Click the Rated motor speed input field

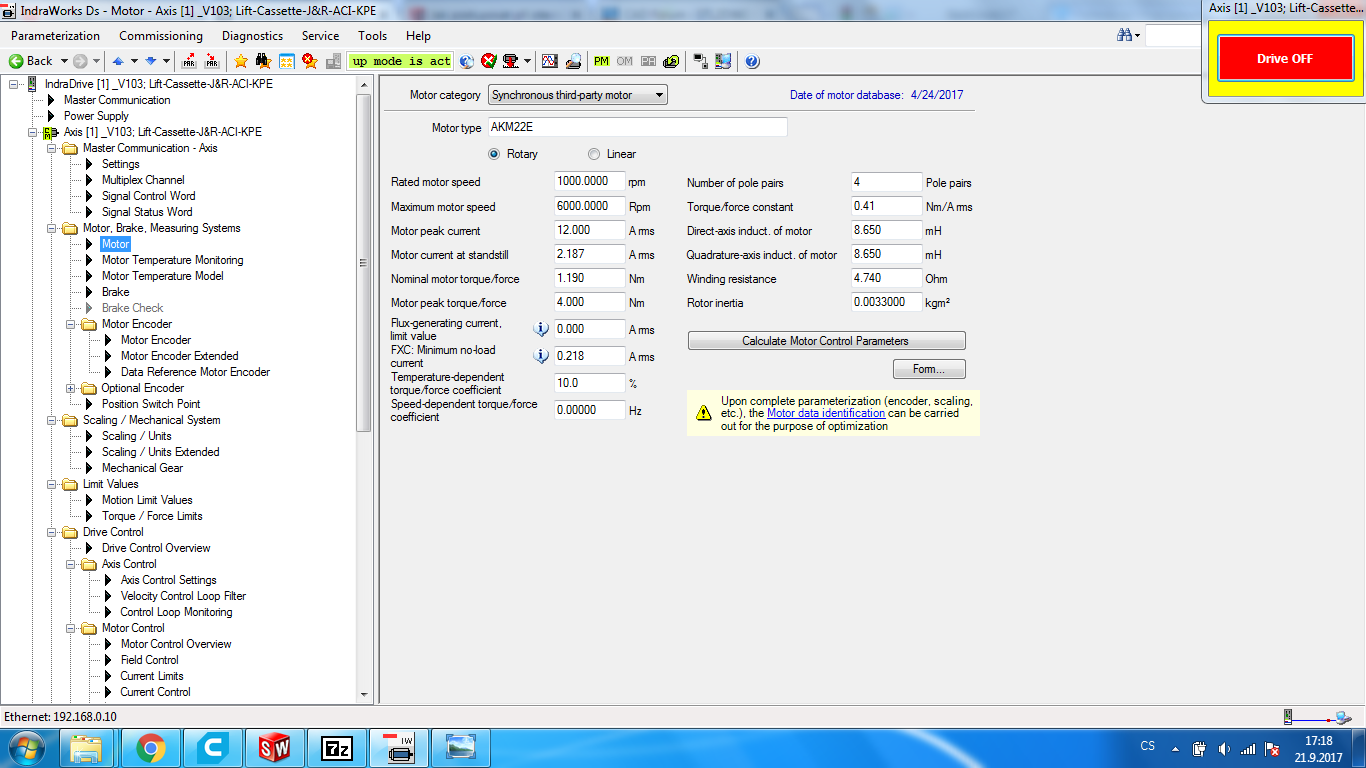coord(589,182)
